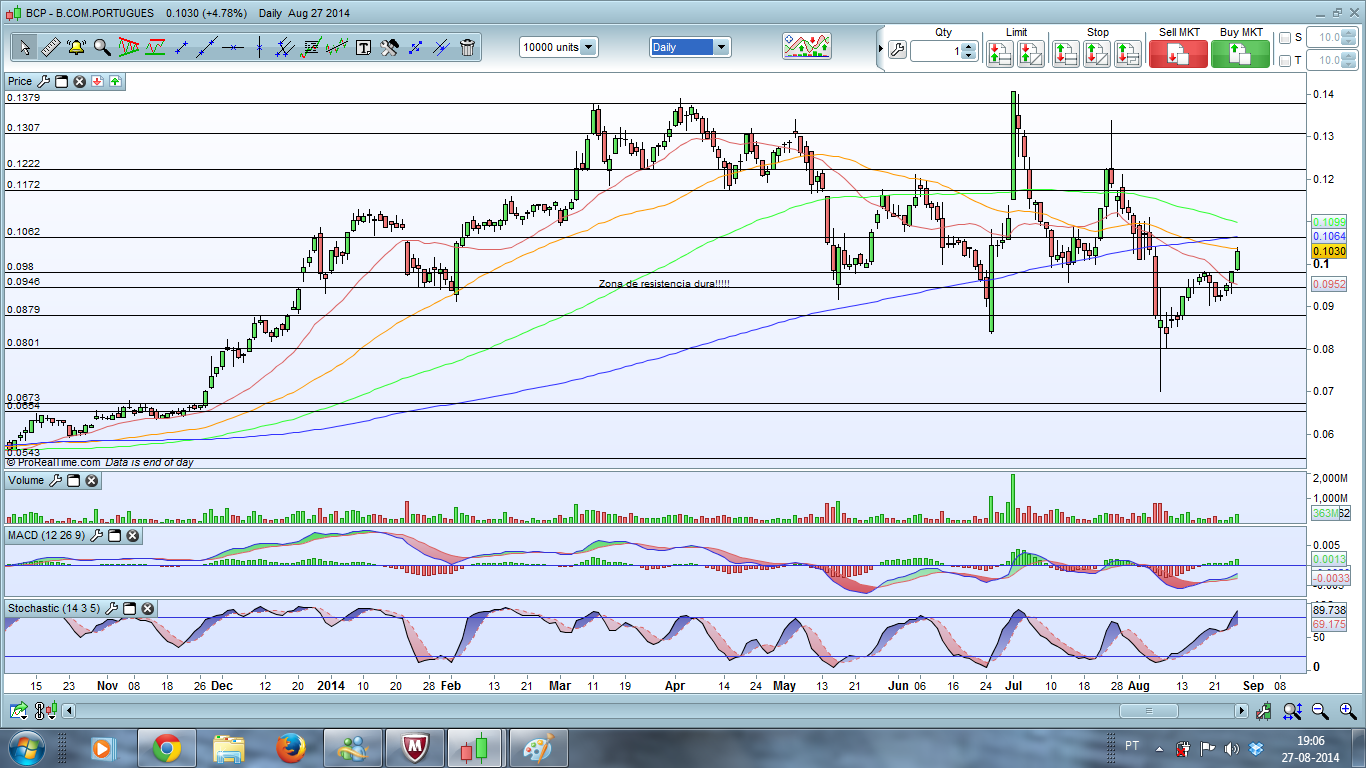This screenshot has height=768, width=1366.
Task: Pick the vertical line drawing tool
Action: (259, 47)
